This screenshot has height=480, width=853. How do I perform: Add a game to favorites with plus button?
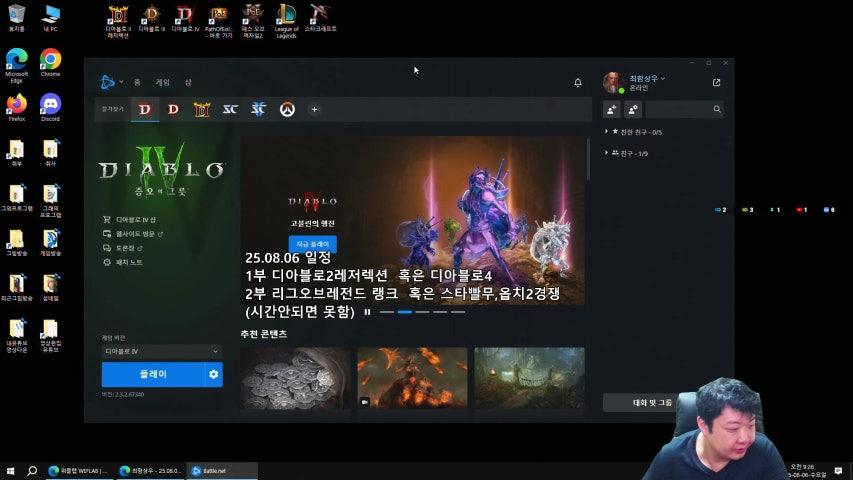pos(314,109)
